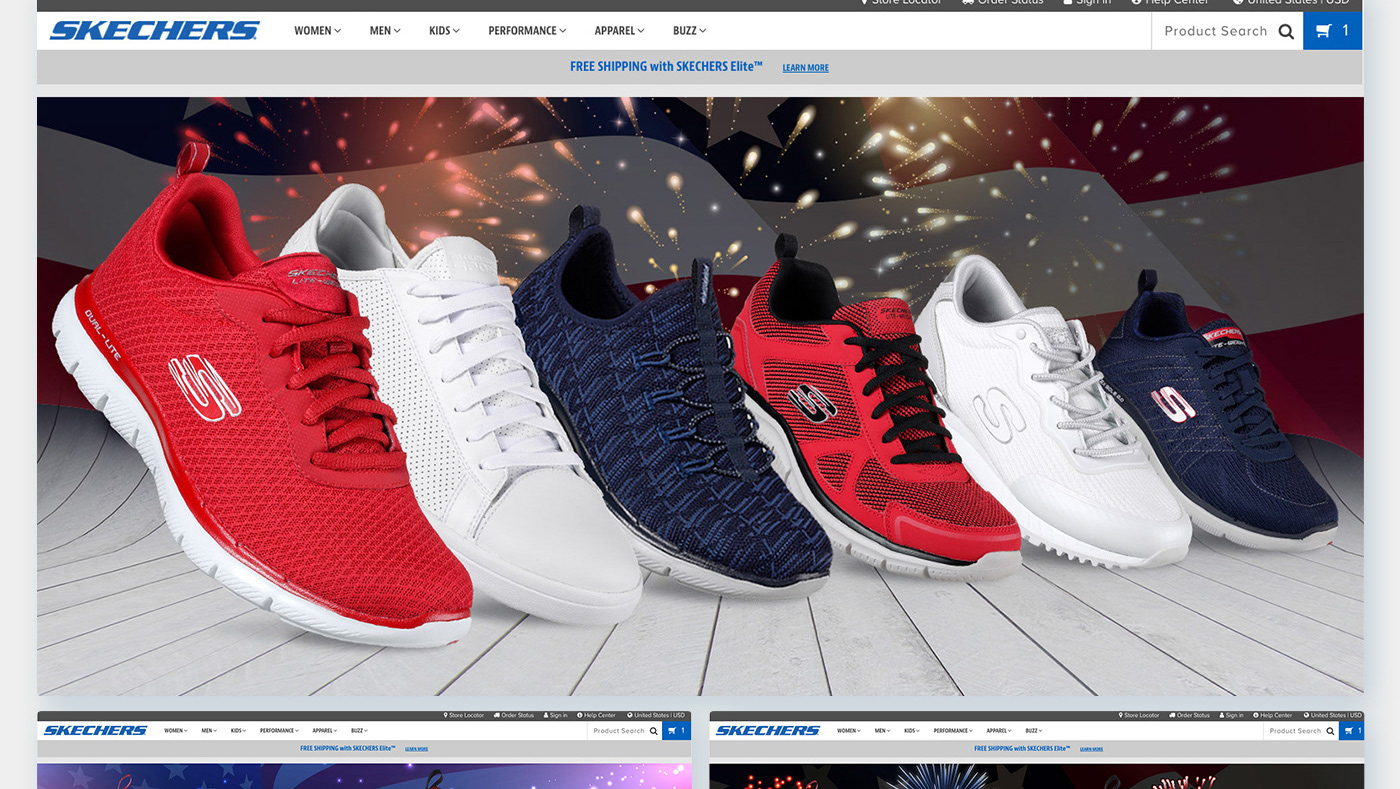Screen dimensions: 1400x789
Task: Click United States | USD in lower-right page
Action: pyautogui.click(x=1332, y=715)
